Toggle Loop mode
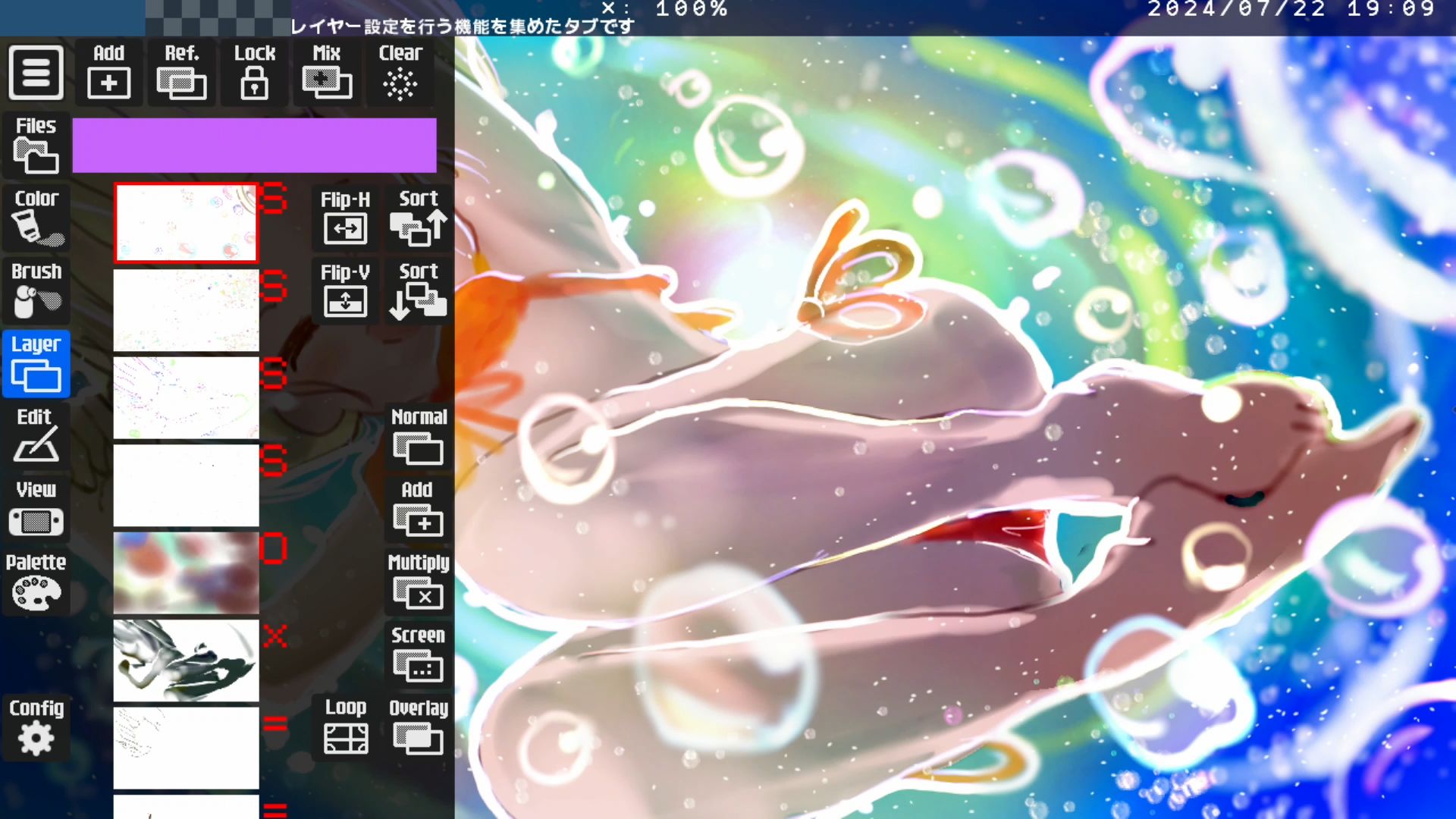The image size is (1456, 819). point(345,727)
